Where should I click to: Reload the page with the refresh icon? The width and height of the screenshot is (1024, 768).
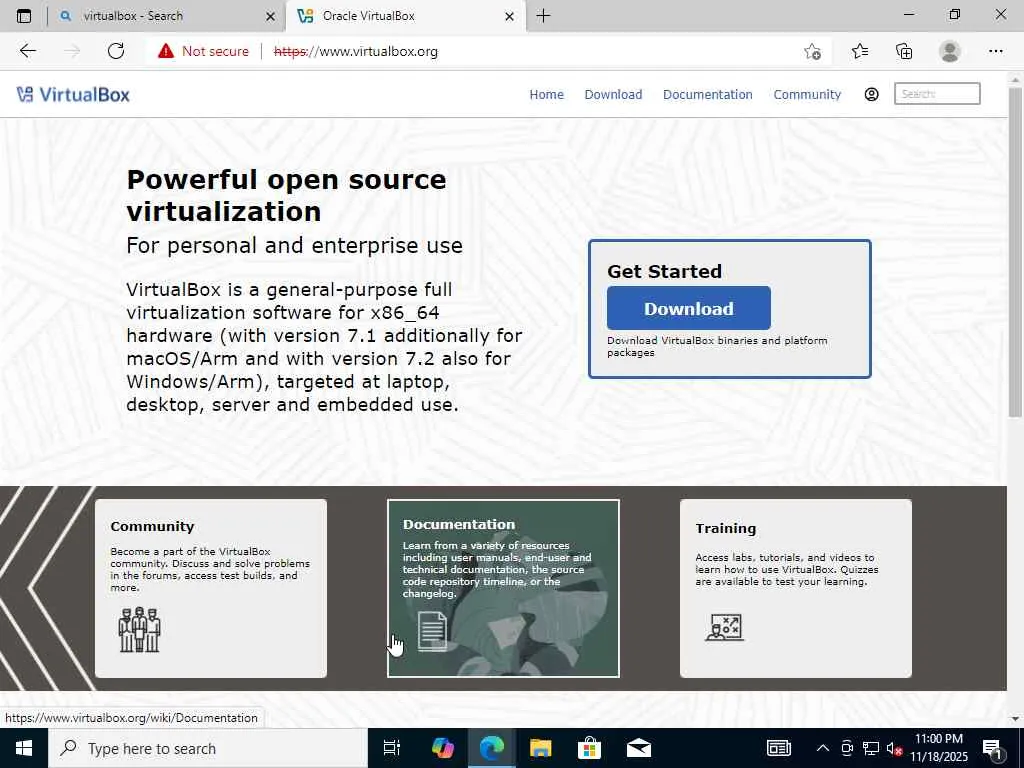tap(116, 51)
